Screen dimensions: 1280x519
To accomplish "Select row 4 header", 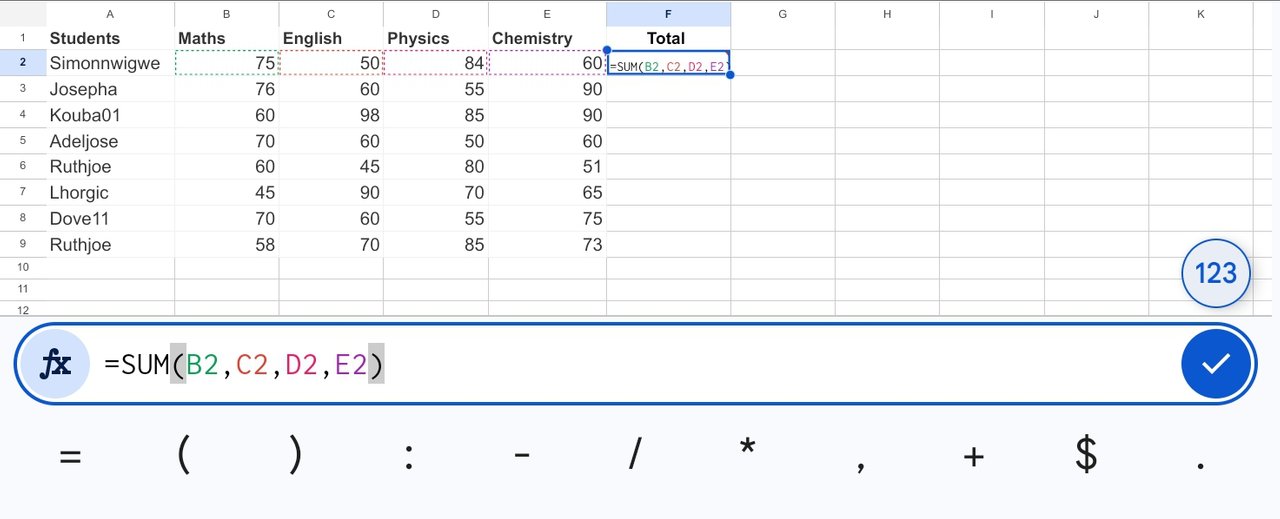I will click(x=22, y=115).
